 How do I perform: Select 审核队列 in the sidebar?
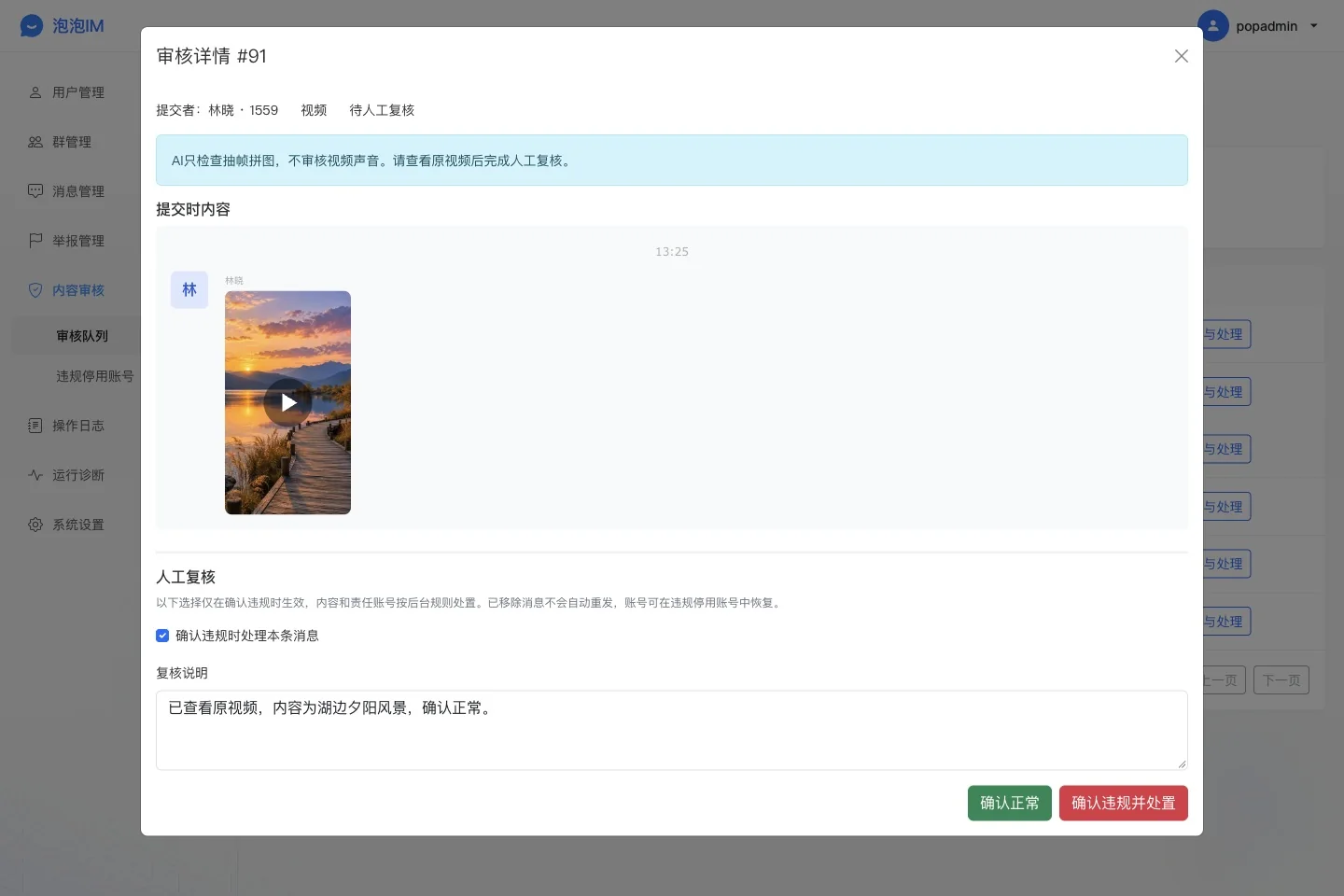pyautogui.click(x=82, y=336)
